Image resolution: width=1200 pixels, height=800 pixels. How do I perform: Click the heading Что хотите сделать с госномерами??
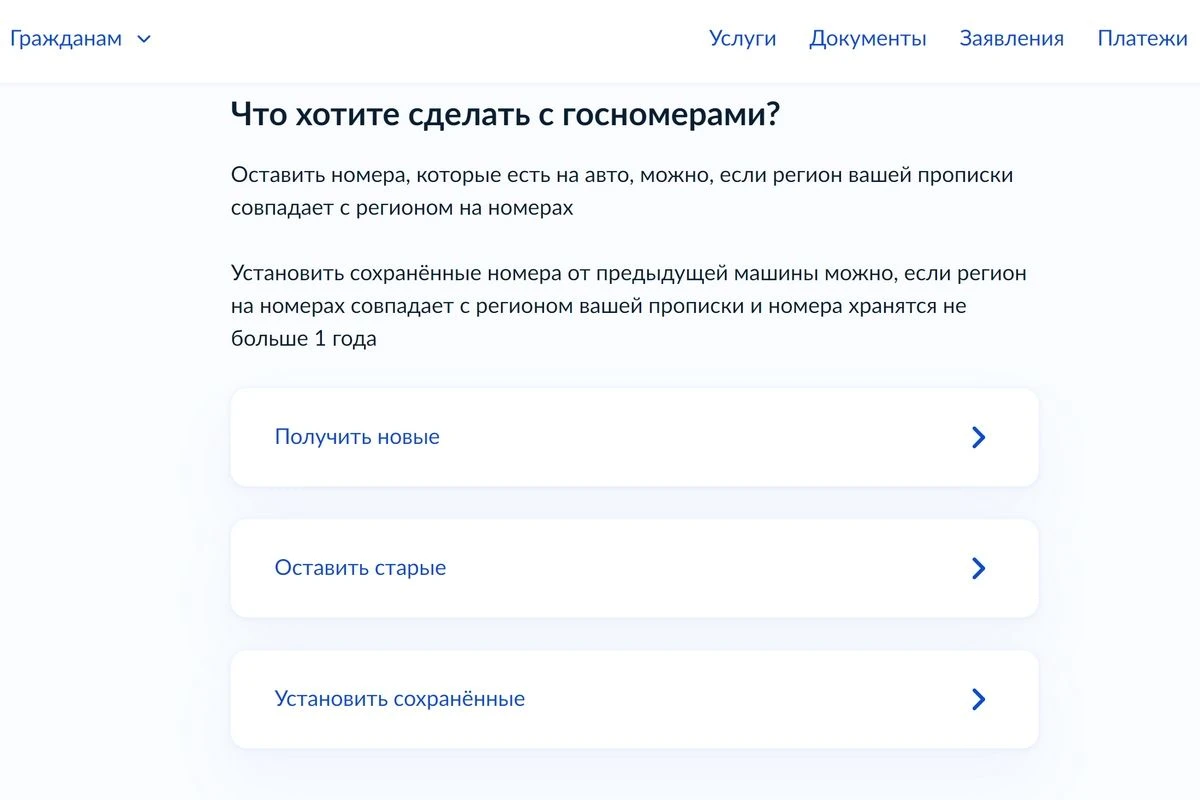click(505, 114)
